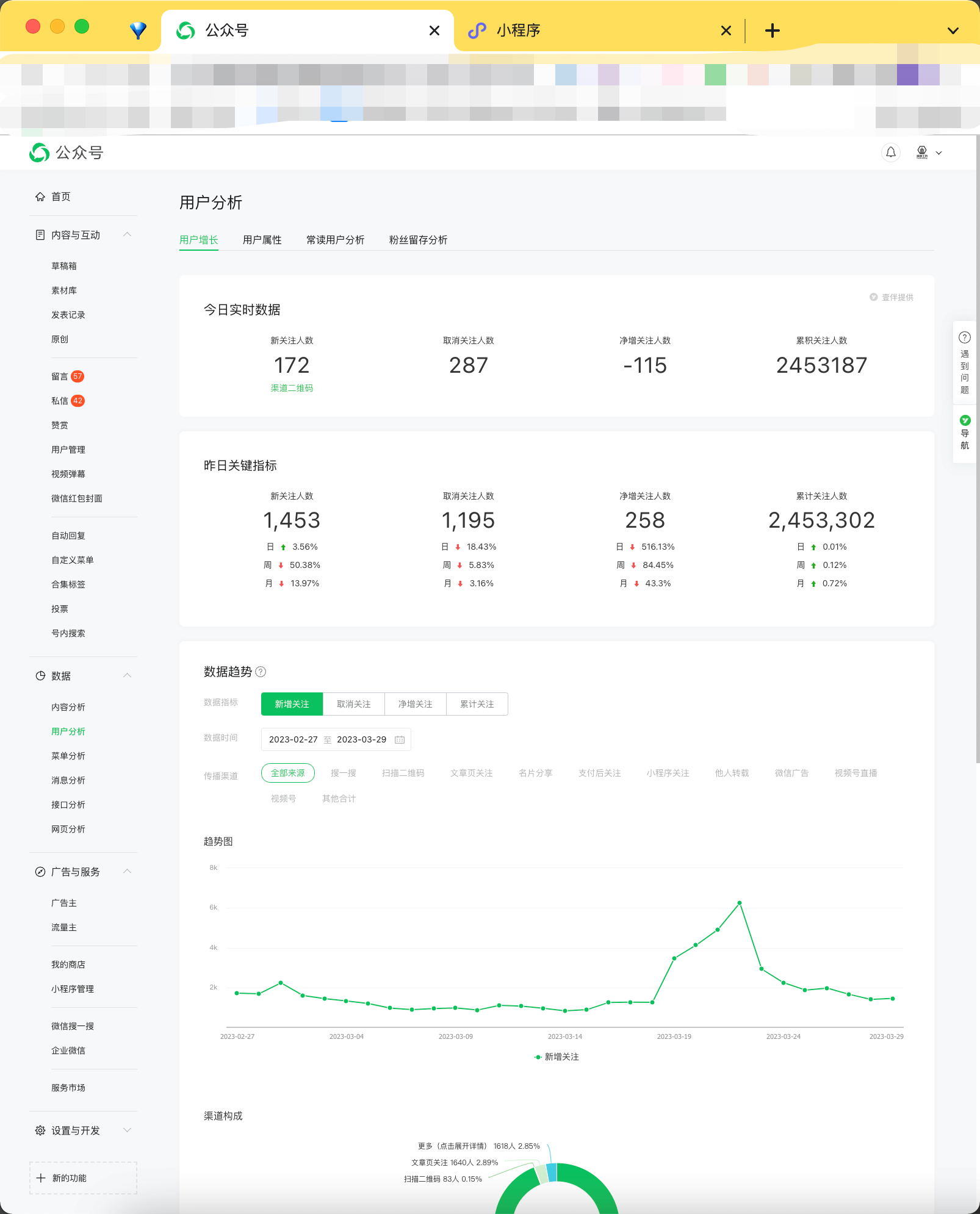Expand the 设置与开发 section
This screenshot has width=980, height=1214.
127,1130
